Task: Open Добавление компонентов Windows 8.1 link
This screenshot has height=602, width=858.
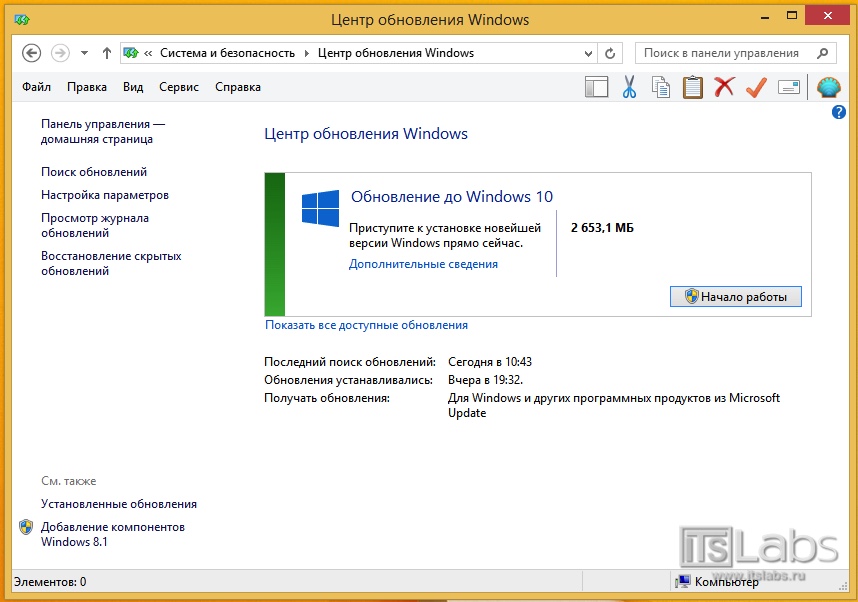Action: [x=113, y=534]
